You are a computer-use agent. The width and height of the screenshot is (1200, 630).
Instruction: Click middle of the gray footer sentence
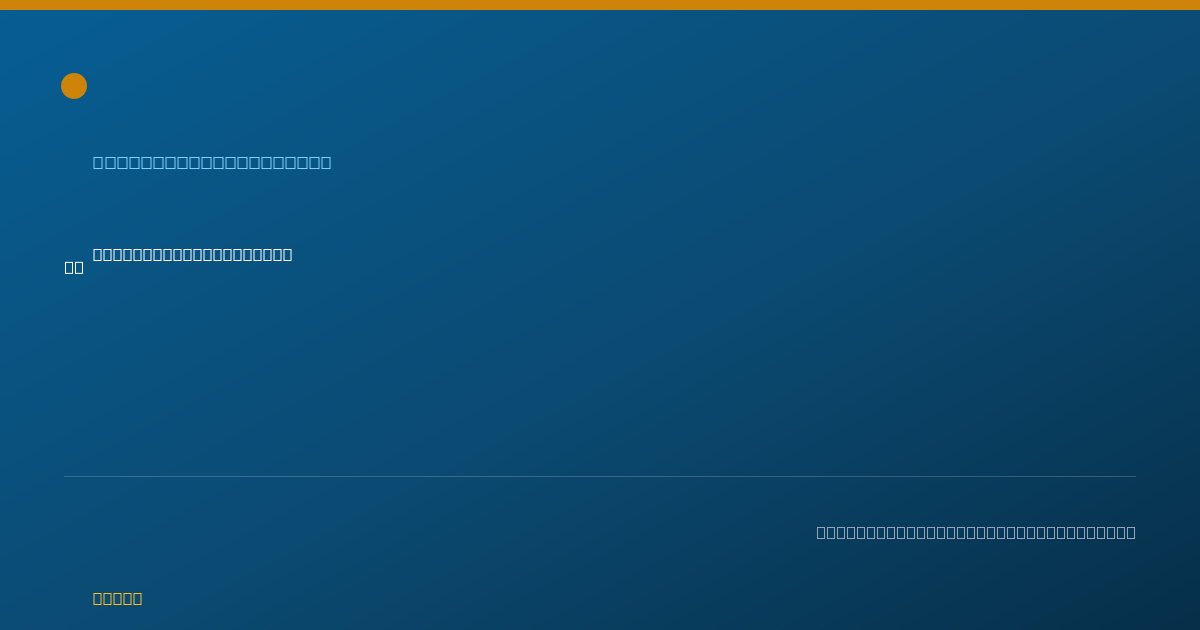click(976, 532)
